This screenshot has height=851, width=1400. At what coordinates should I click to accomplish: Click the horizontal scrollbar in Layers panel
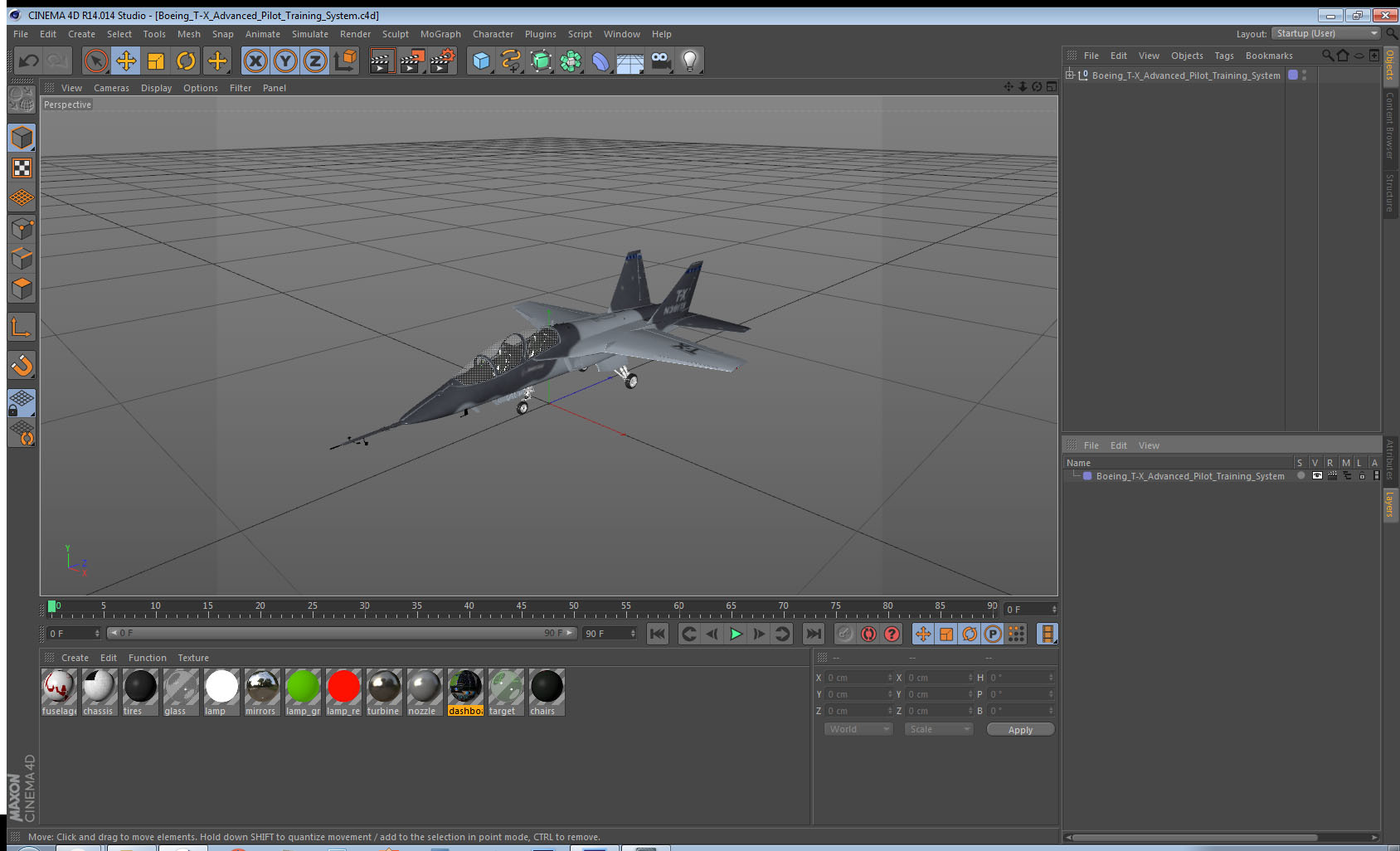(1194, 837)
